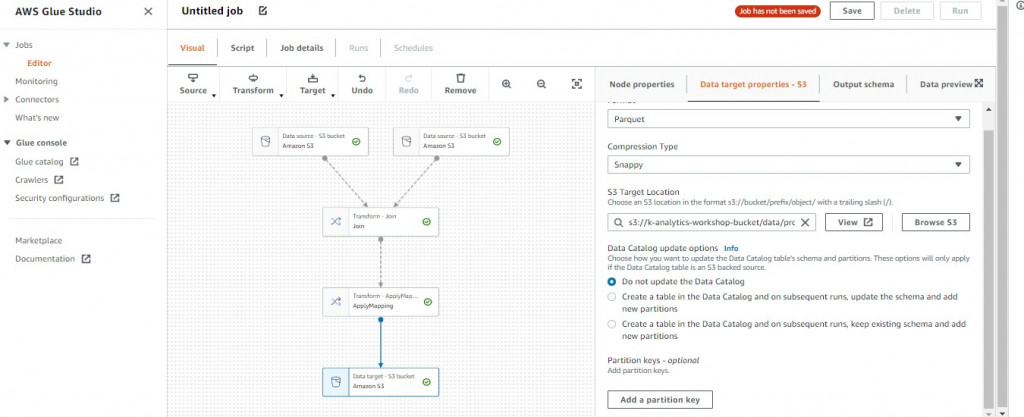
Task: Select the ApplyMapping transform node
Action: click(x=381, y=302)
